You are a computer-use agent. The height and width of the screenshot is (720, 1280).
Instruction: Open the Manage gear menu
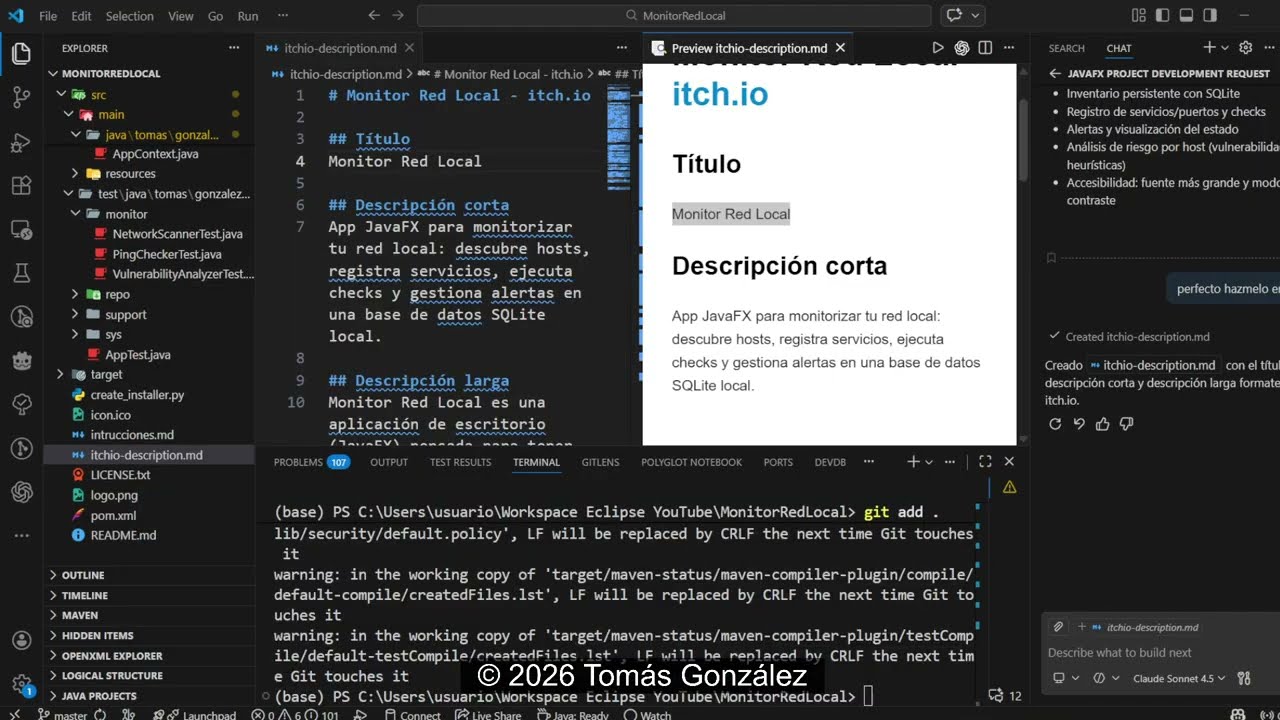[21, 685]
